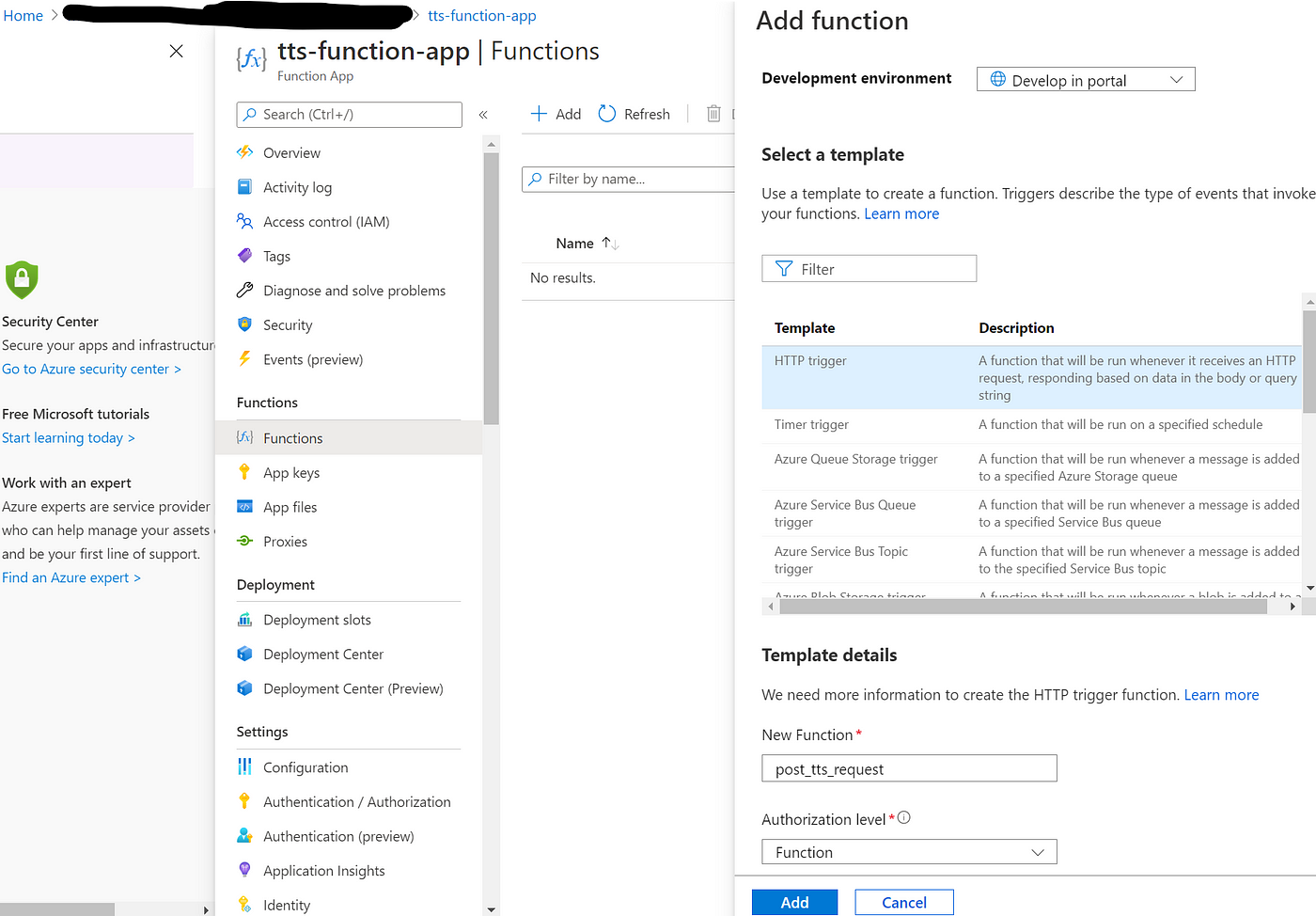This screenshot has height=916, width=1316.
Task: Click the Deployment Center (Preview) icon
Action: (x=244, y=688)
